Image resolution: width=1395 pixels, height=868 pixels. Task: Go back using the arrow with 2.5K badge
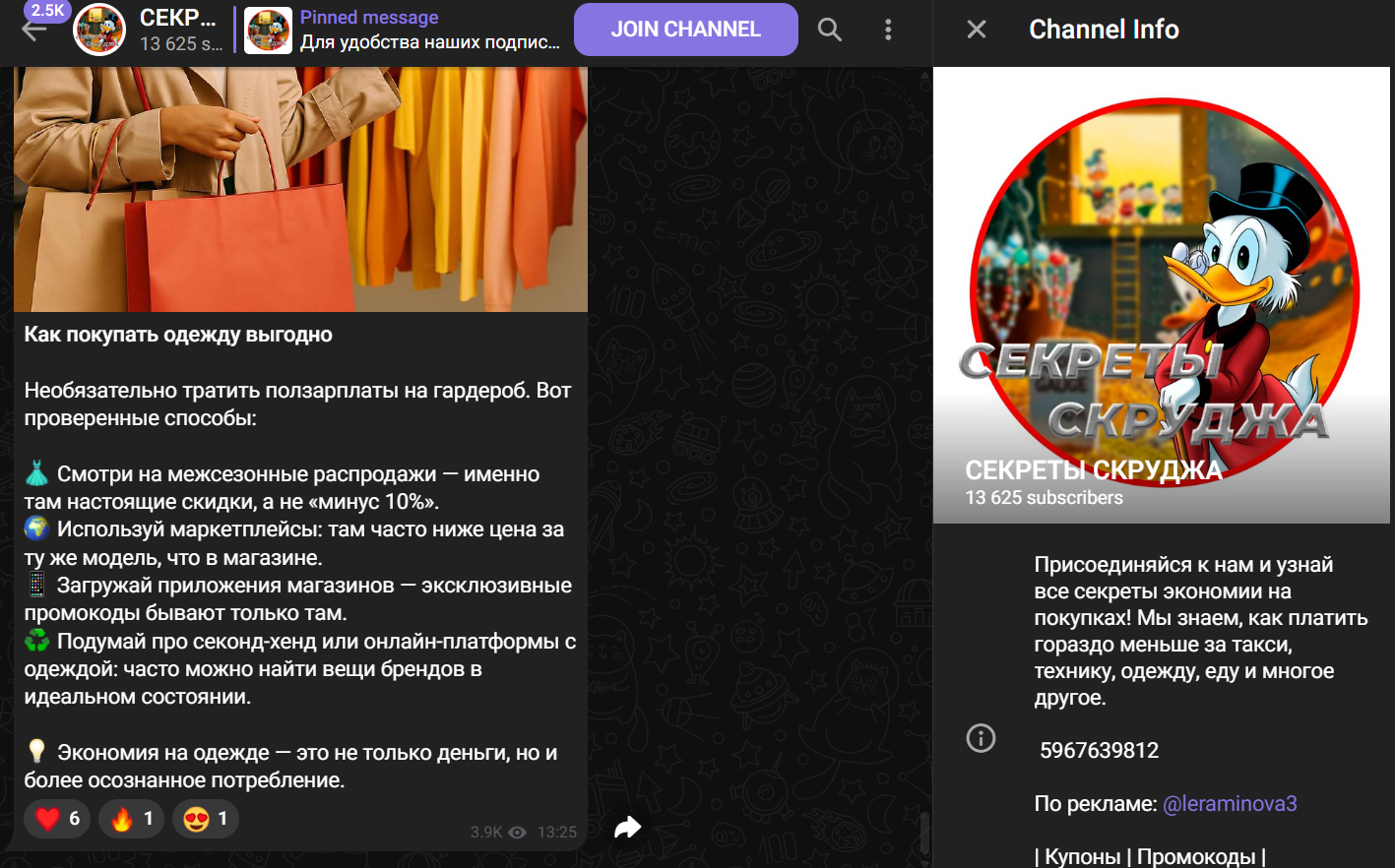pos(34,30)
